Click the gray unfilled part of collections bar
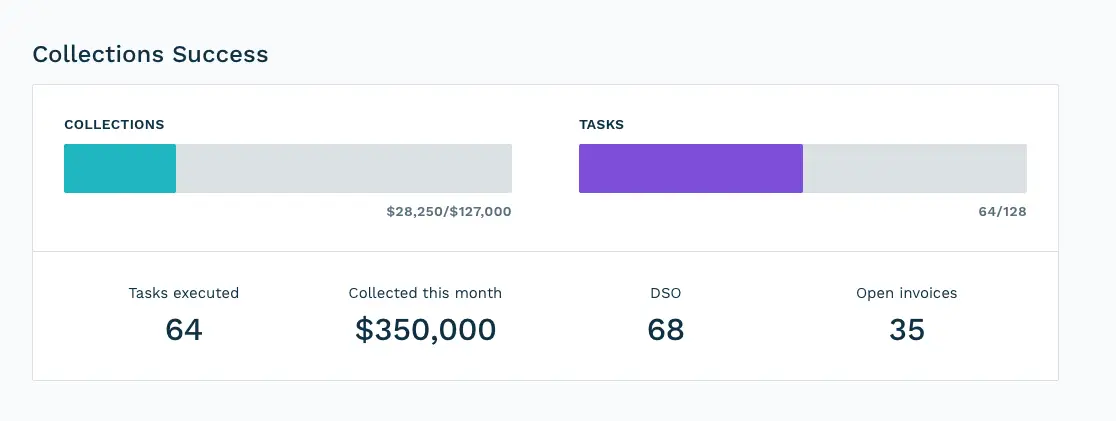Image resolution: width=1116 pixels, height=421 pixels. click(x=344, y=168)
